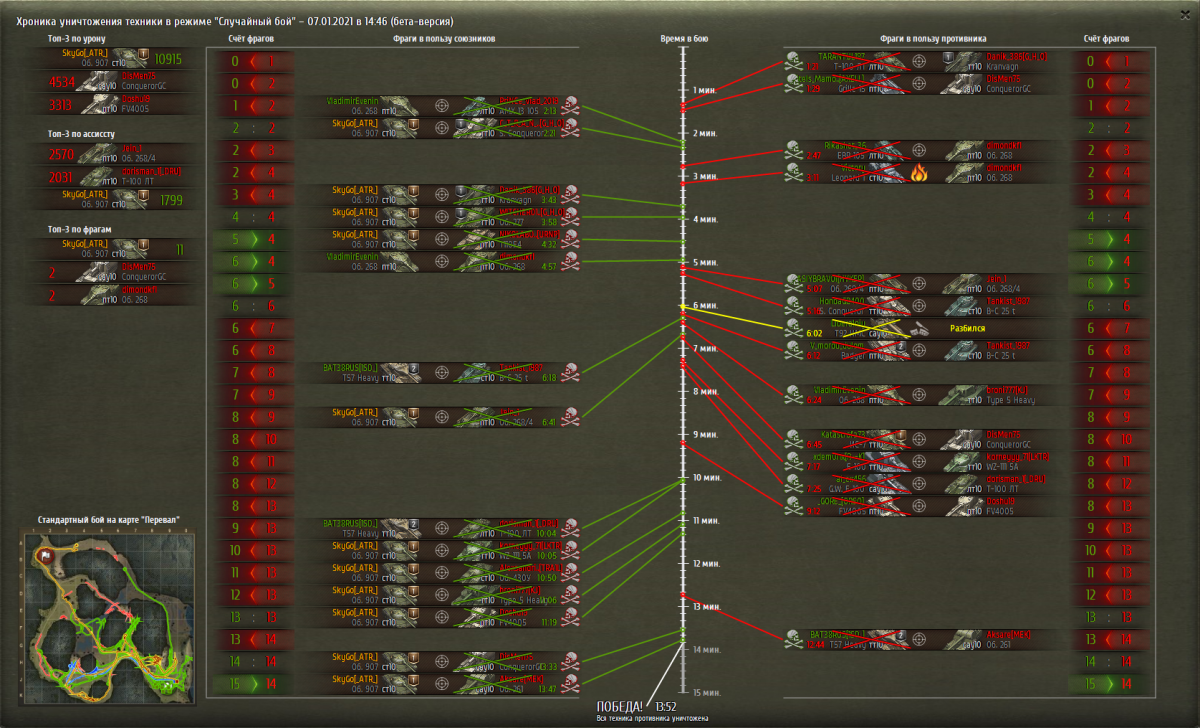Click the red skull icon in the 13:47 Об. 261 row
Screen dimensions: 1200x728
(572, 684)
